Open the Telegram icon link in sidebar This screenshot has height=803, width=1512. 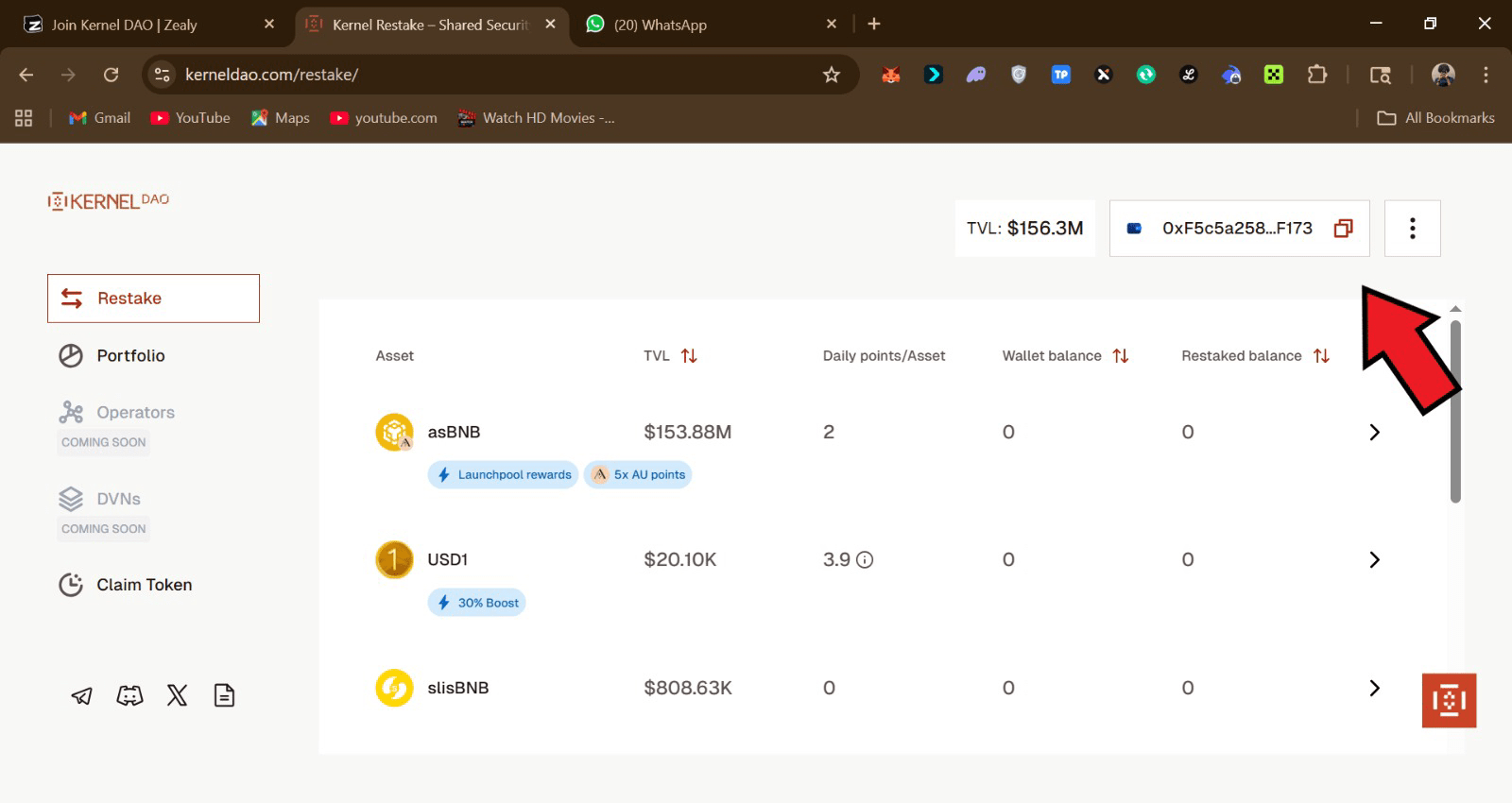tap(82, 696)
